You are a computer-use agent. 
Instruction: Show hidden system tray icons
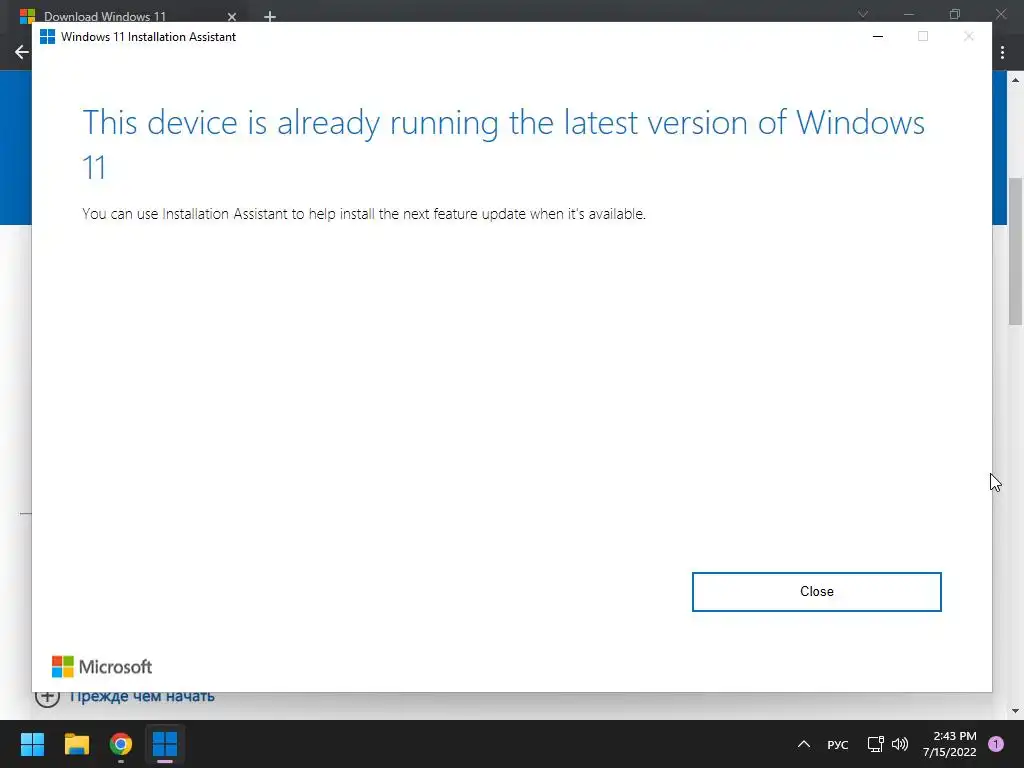[804, 744]
